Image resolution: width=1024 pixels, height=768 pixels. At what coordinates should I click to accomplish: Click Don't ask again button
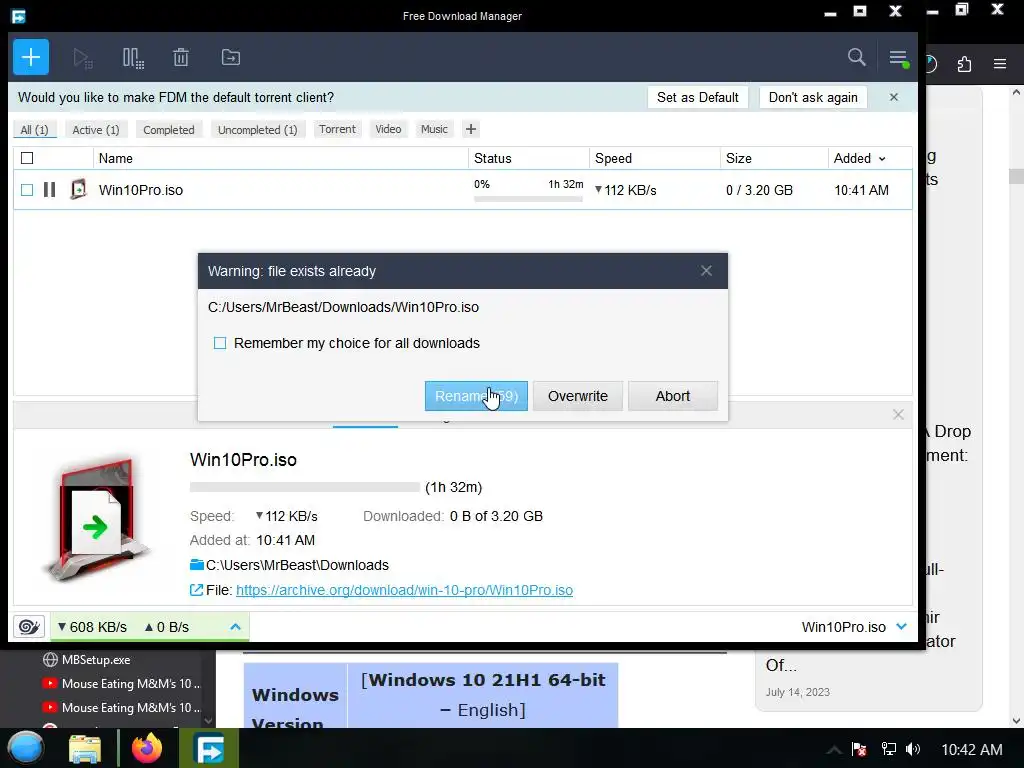pos(813,97)
